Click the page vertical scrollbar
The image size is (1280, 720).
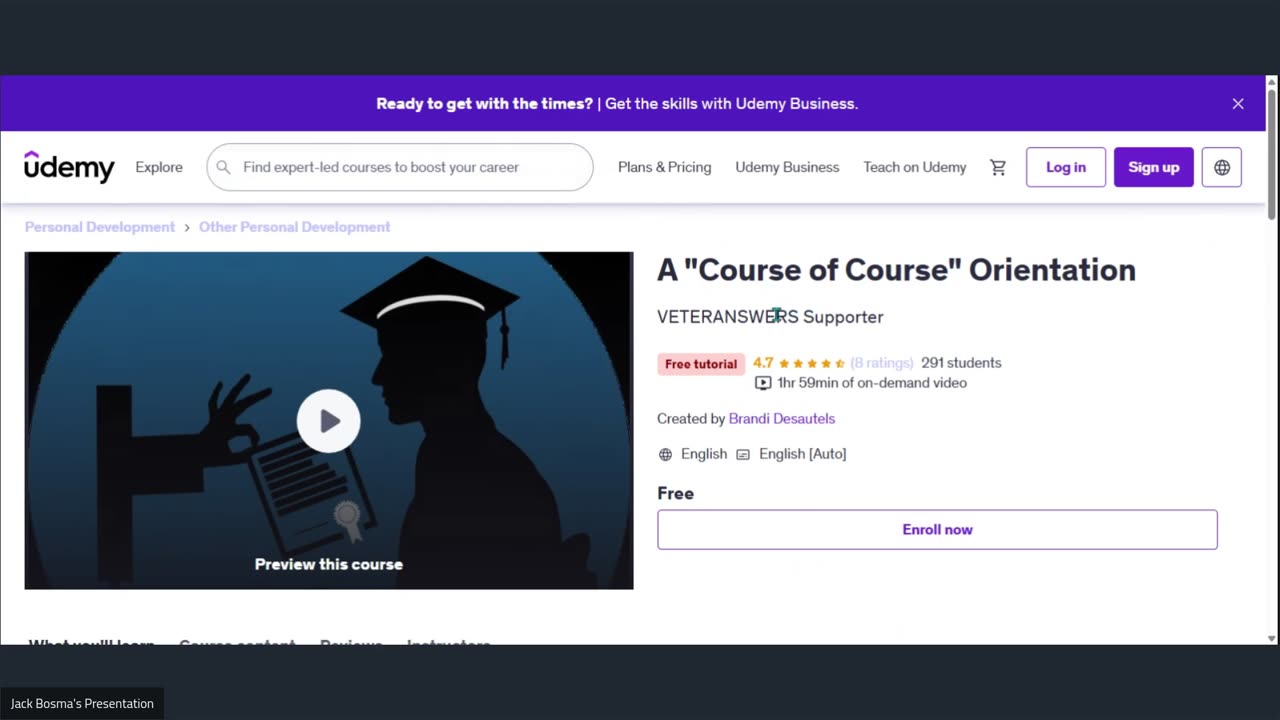[1272, 154]
